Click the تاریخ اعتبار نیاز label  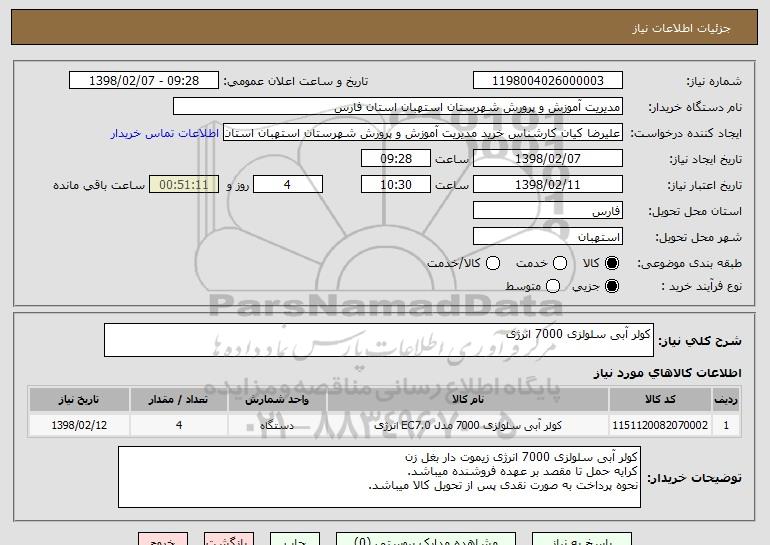[x=704, y=185]
